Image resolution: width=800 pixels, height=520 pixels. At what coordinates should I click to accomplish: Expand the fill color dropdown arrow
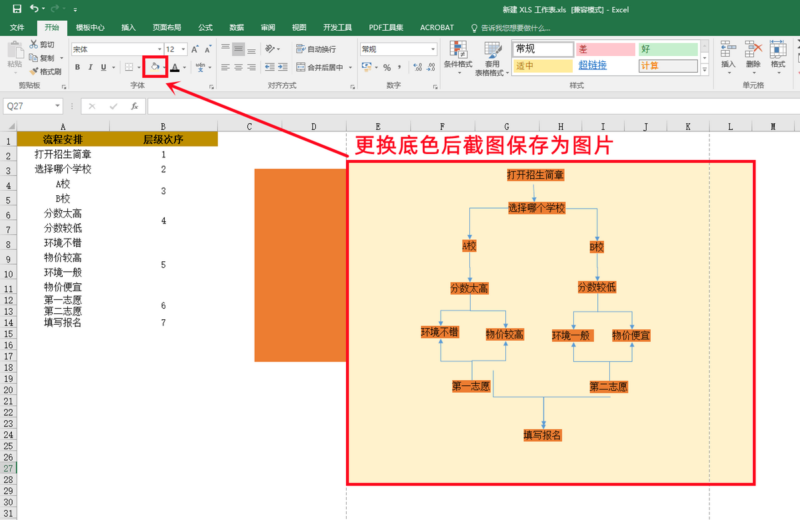tap(164, 67)
